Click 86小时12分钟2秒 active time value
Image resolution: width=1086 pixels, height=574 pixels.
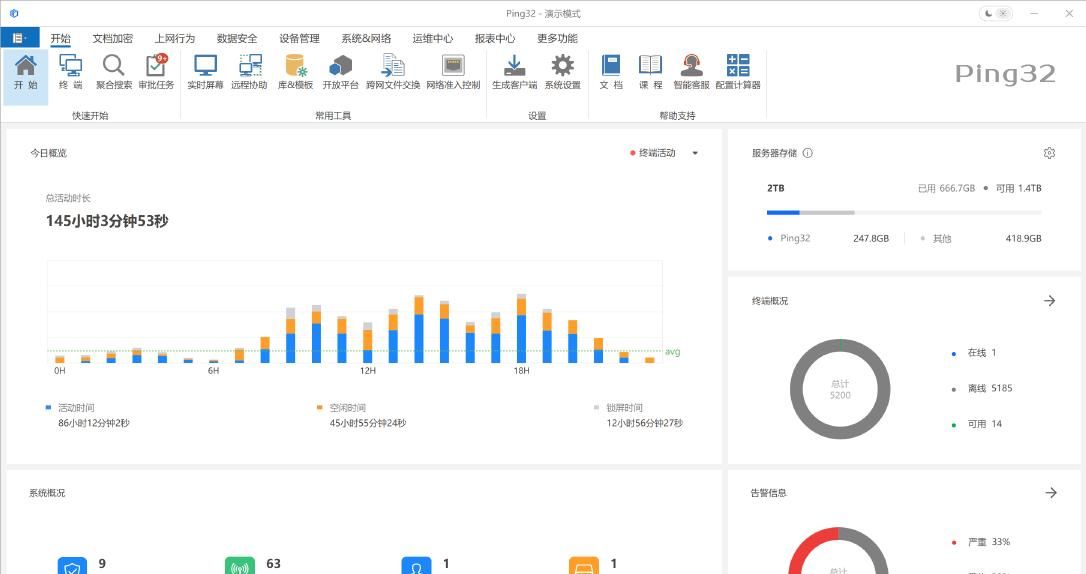(x=94, y=423)
